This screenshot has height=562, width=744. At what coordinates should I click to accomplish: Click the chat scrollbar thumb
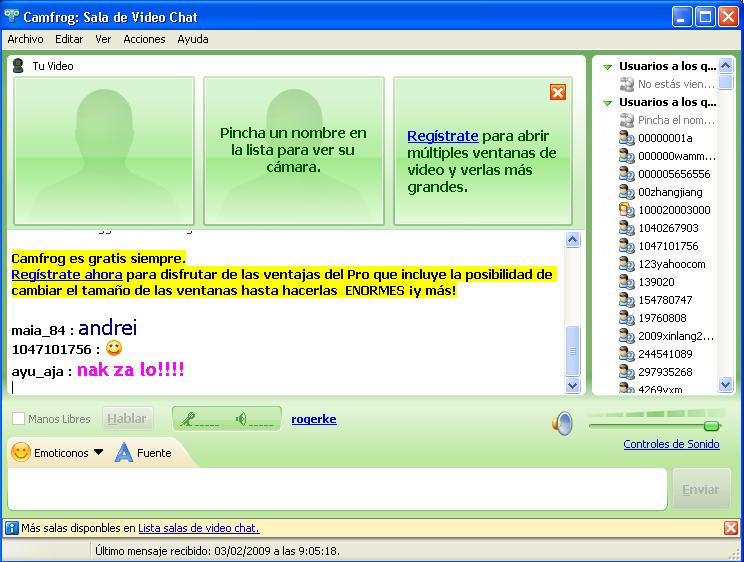coord(573,350)
